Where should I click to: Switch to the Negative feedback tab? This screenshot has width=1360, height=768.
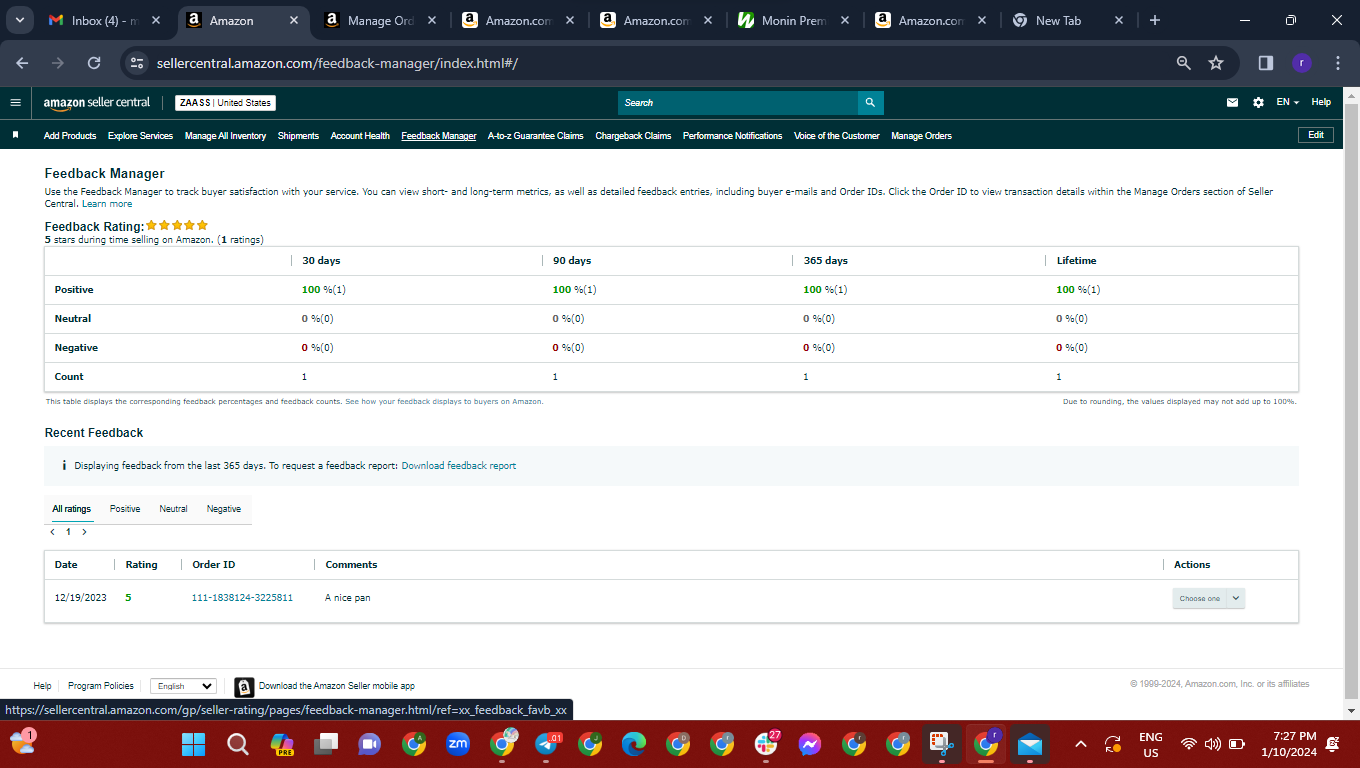click(224, 509)
